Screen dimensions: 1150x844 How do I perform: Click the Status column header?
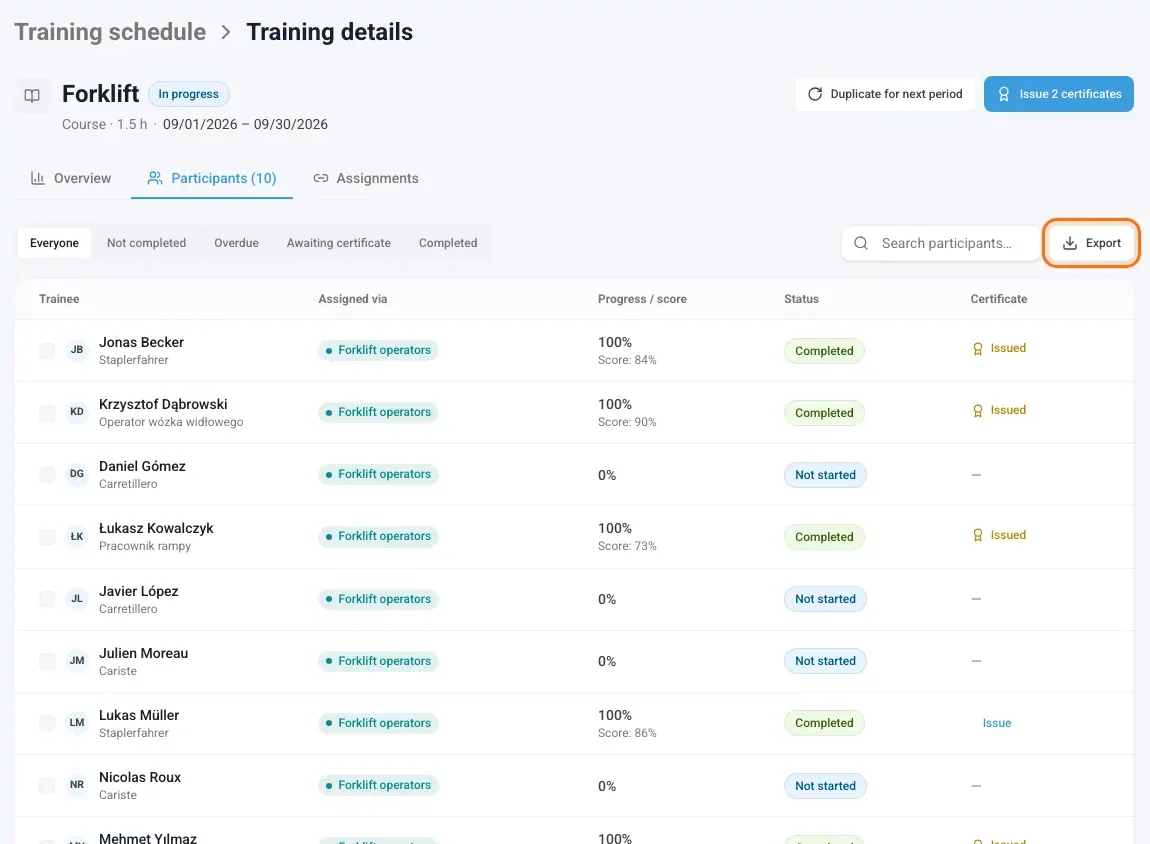tap(802, 299)
